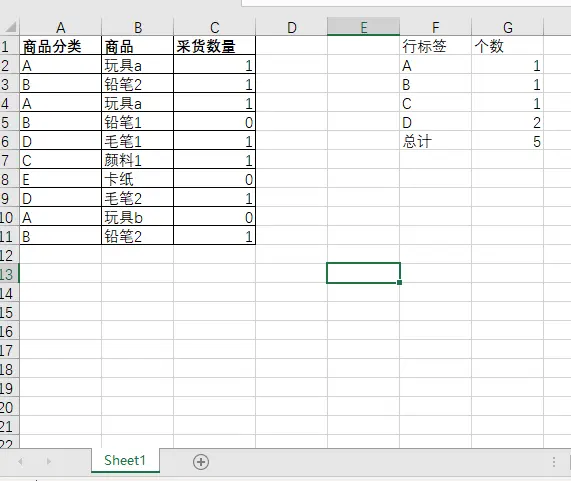
Task: Select row 1 header
Action: pyautogui.click(x=8, y=46)
